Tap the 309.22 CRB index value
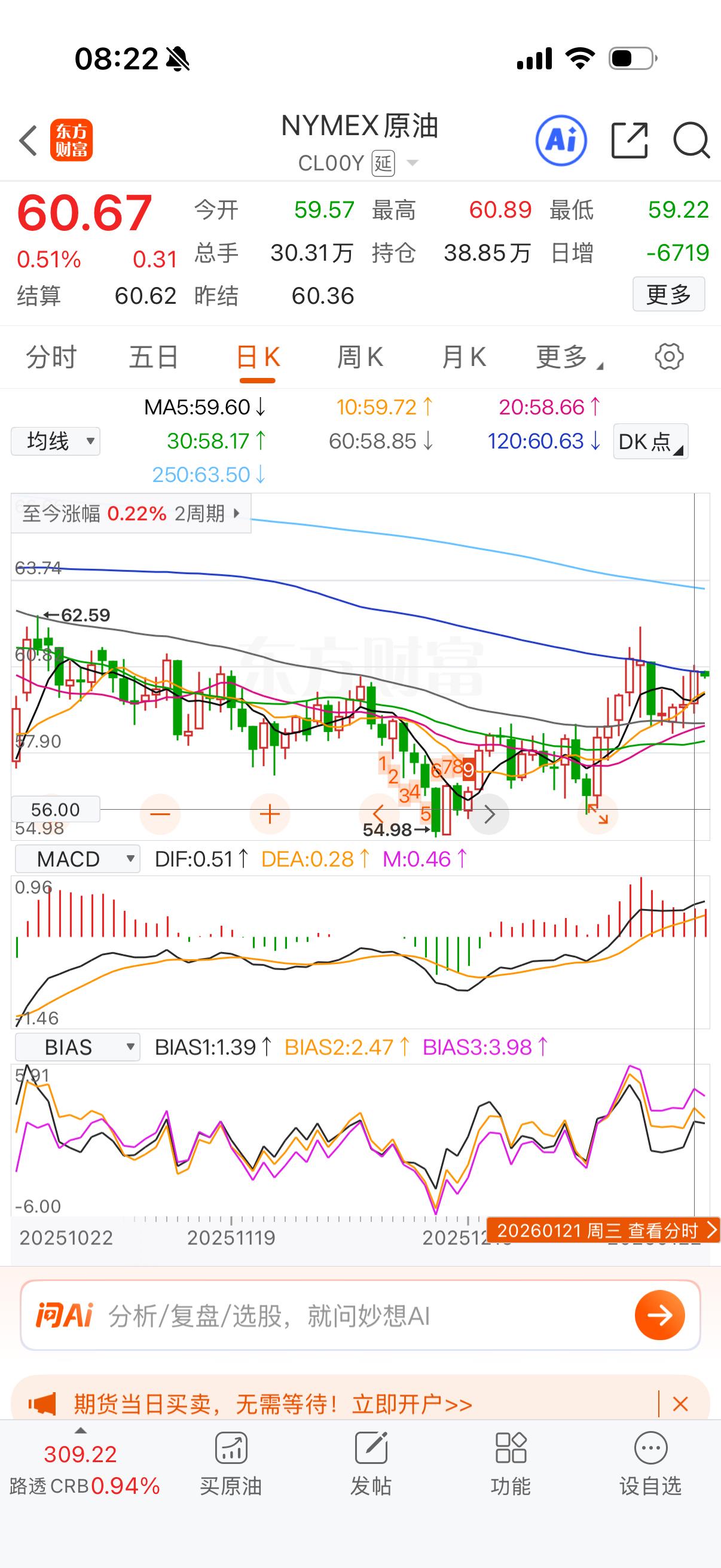The height and width of the screenshot is (1568, 721). 80,1455
